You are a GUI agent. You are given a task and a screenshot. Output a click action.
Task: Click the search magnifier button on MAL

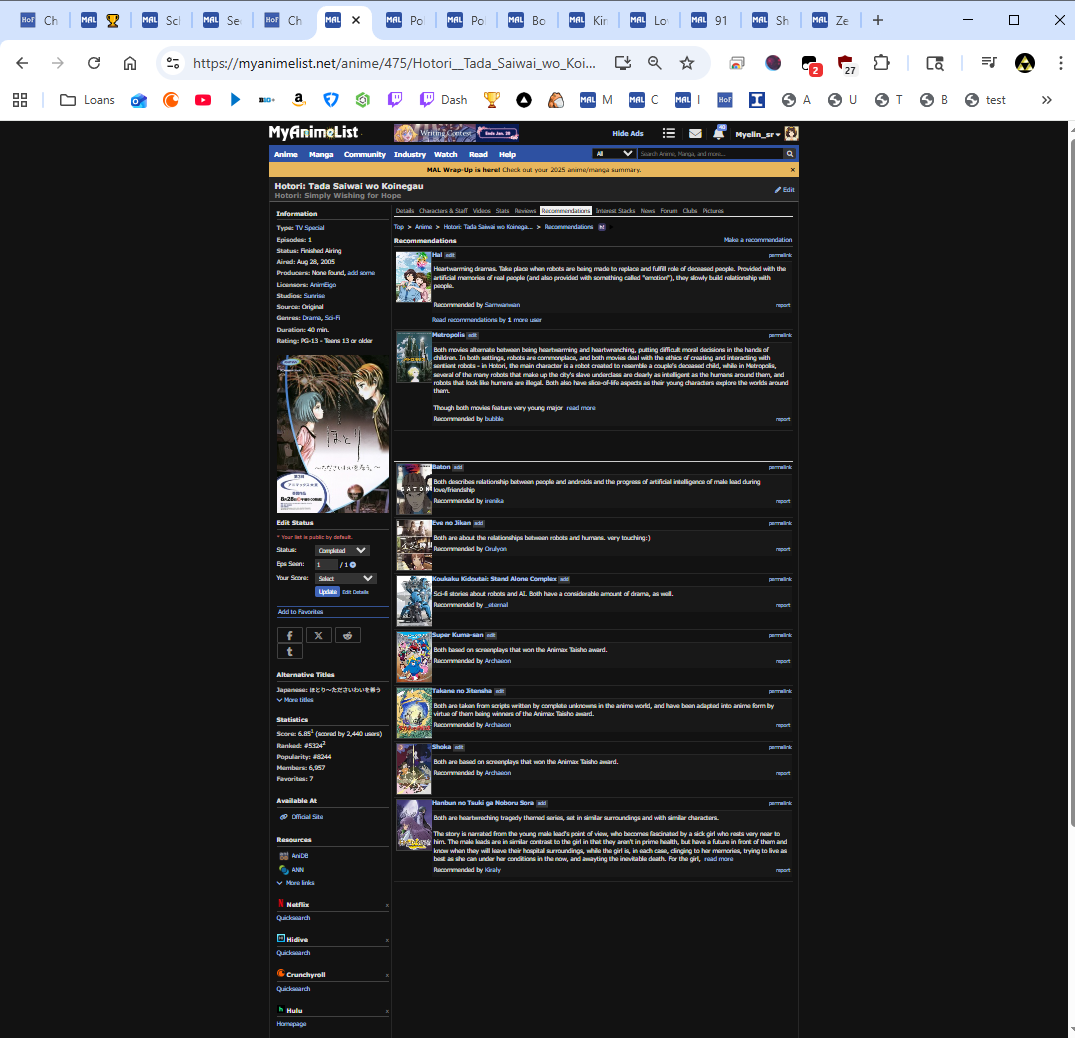pyautogui.click(x=790, y=154)
